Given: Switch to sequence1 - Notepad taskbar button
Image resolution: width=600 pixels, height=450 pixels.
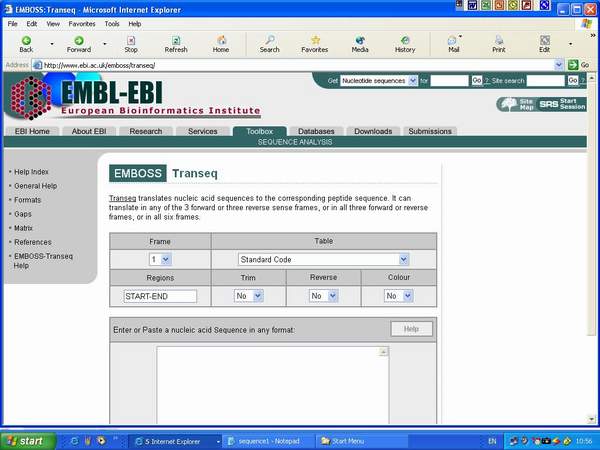Looking at the screenshot, I should coord(268,441).
